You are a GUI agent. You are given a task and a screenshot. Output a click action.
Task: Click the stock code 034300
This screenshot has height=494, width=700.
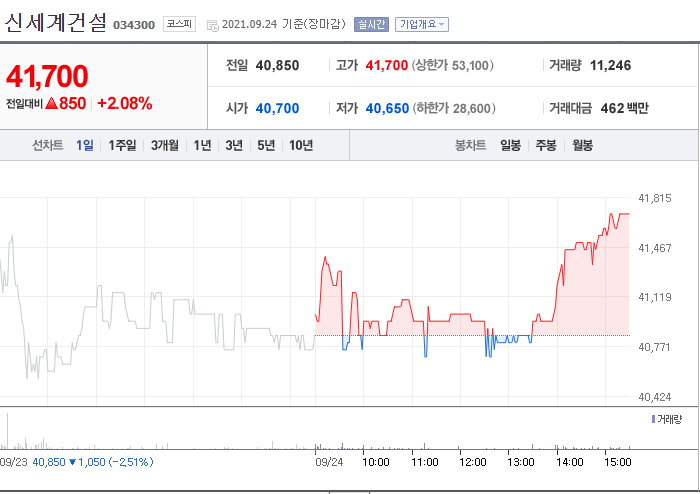click(x=134, y=25)
